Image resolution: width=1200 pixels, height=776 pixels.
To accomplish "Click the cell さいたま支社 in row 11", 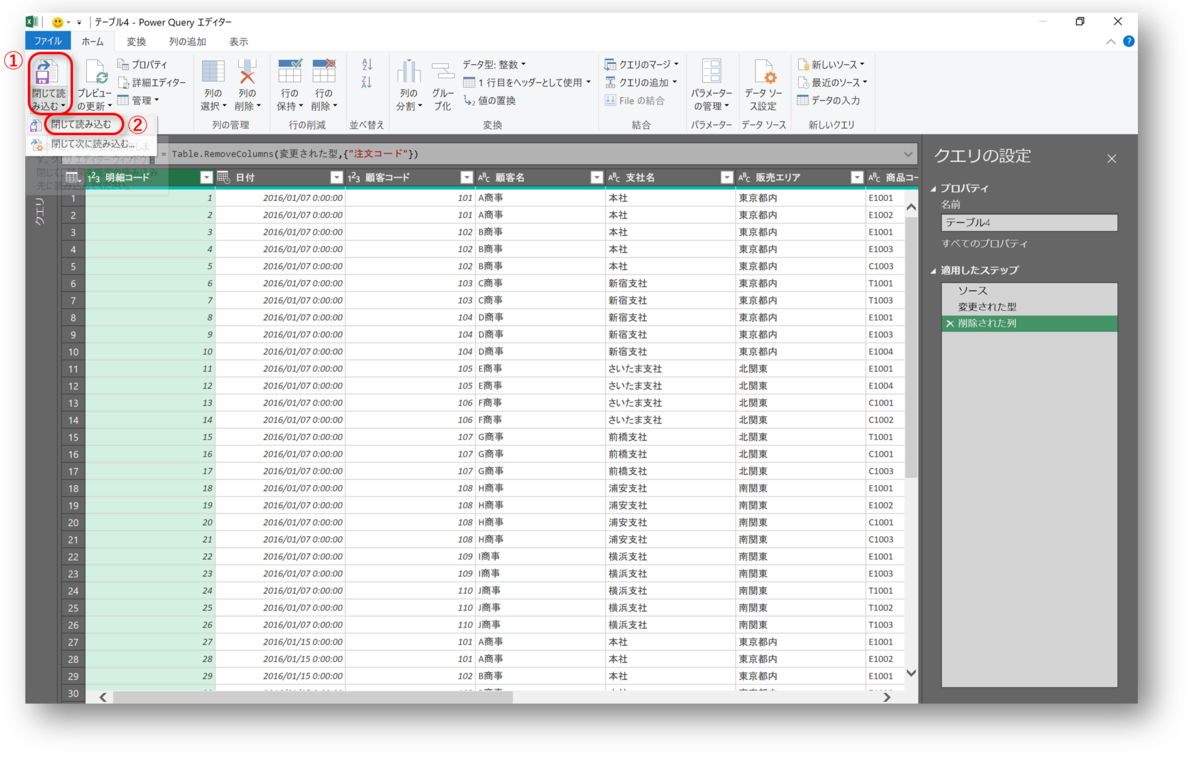I will click(x=670, y=369).
